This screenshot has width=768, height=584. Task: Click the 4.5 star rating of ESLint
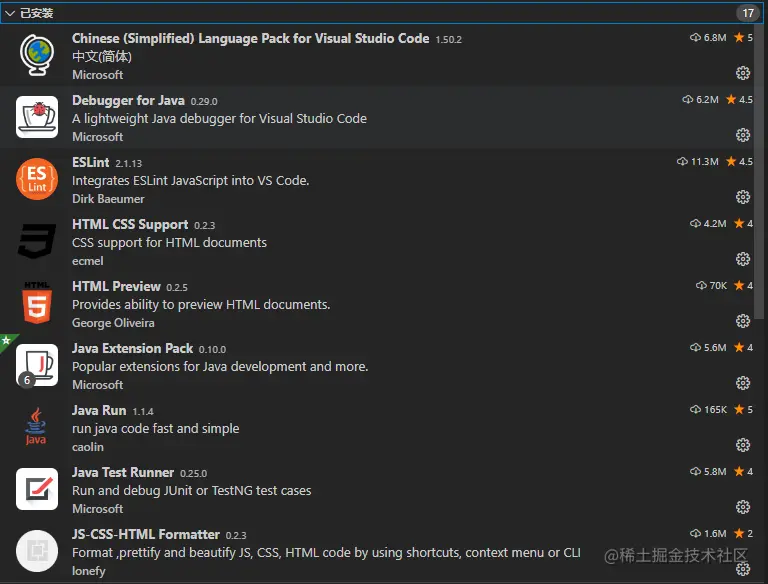[740, 162]
